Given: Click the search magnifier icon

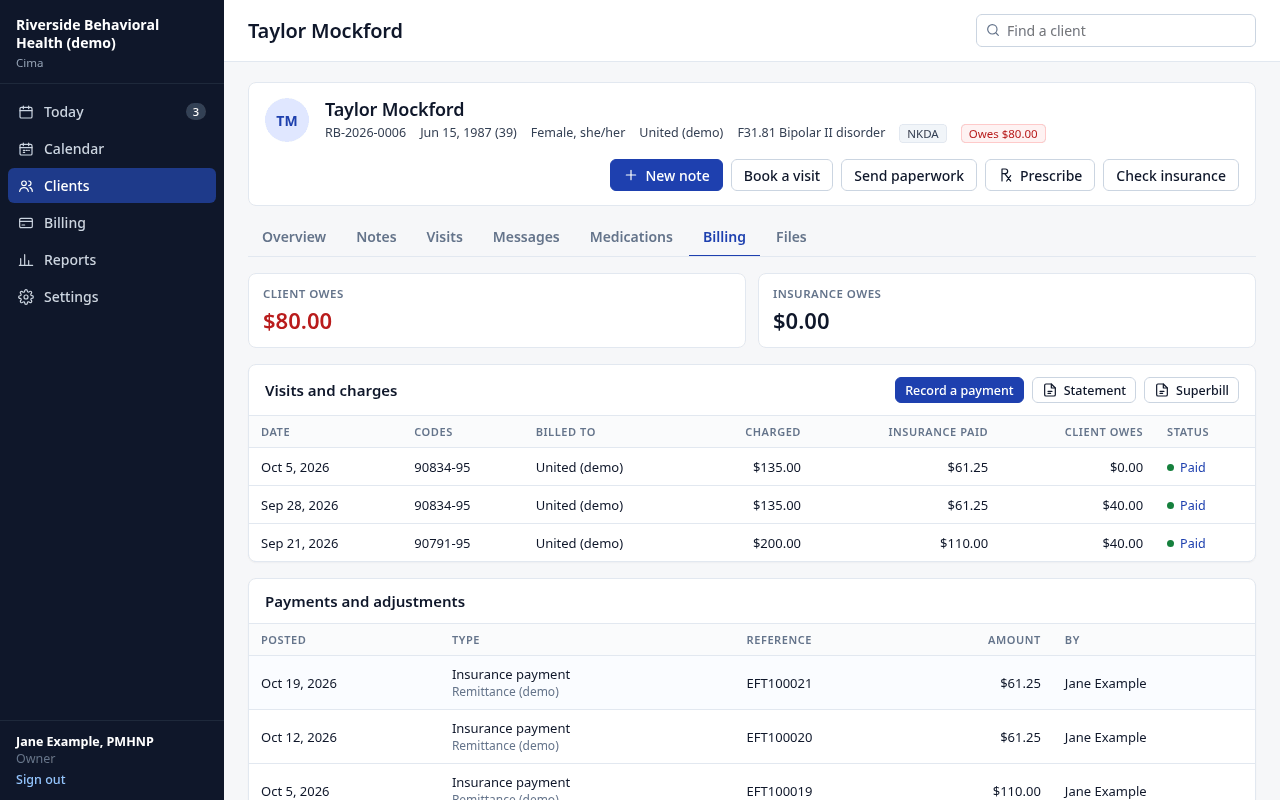Looking at the screenshot, I should [x=993, y=30].
